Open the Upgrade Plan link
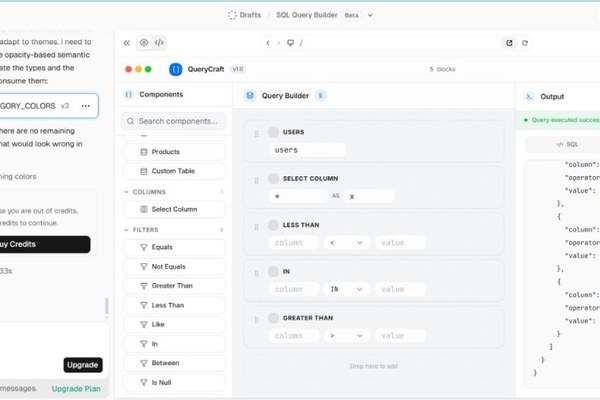The image size is (600, 400). pos(76,389)
